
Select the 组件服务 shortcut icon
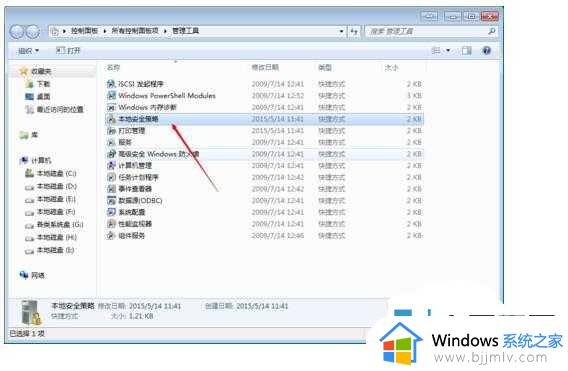point(111,235)
